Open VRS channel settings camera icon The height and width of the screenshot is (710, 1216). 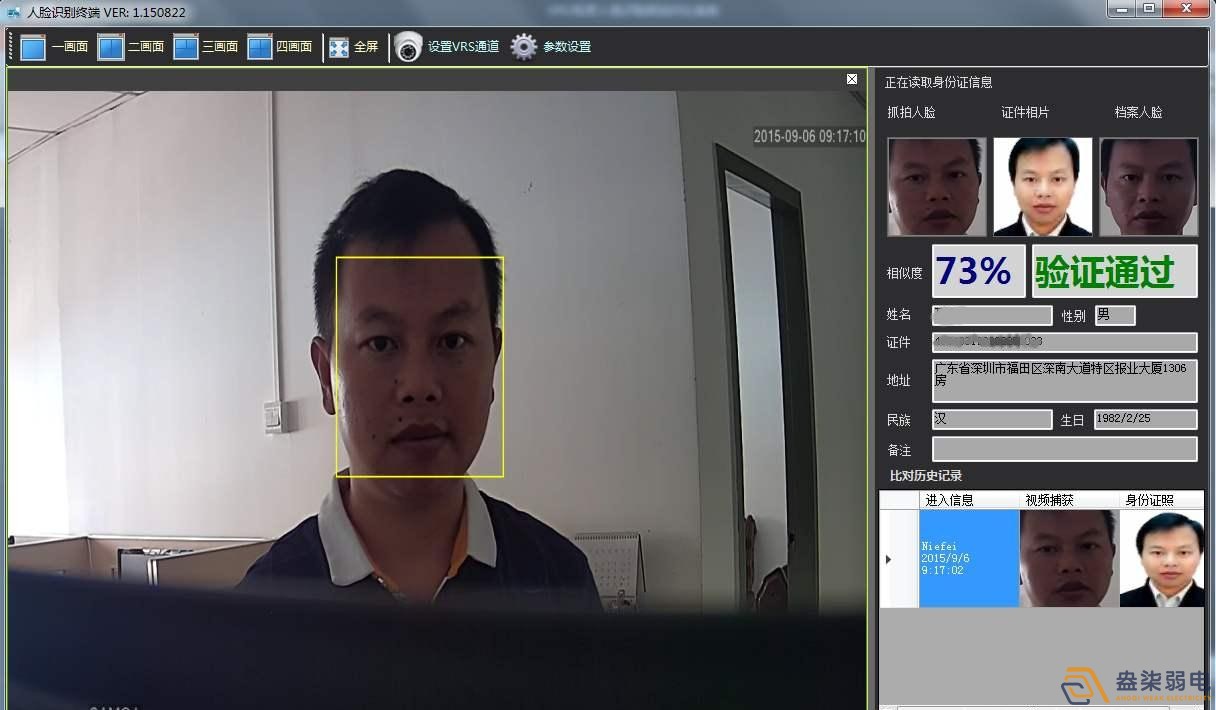[408, 45]
